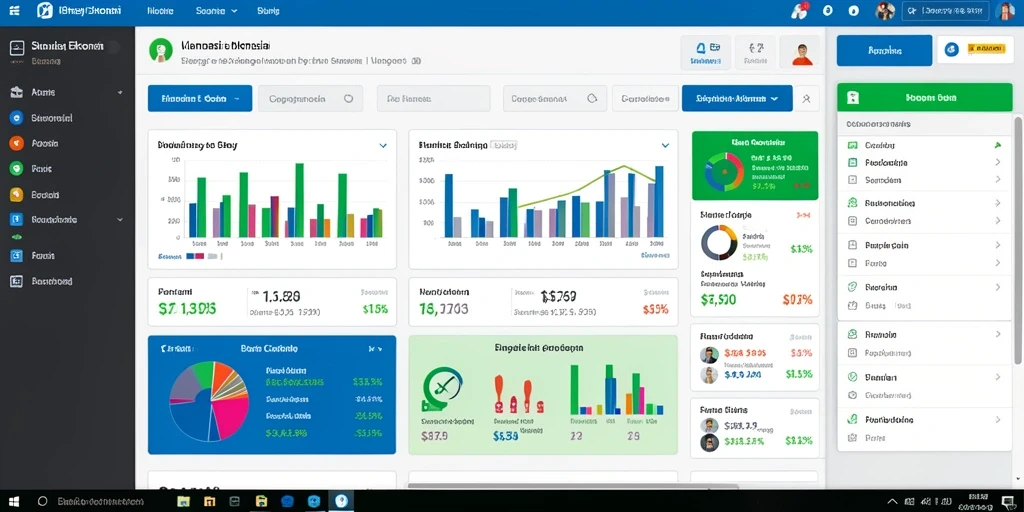This screenshot has height=512, width=1024.
Task: Open the notifications icon with the red badge
Action: click(x=799, y=10)
